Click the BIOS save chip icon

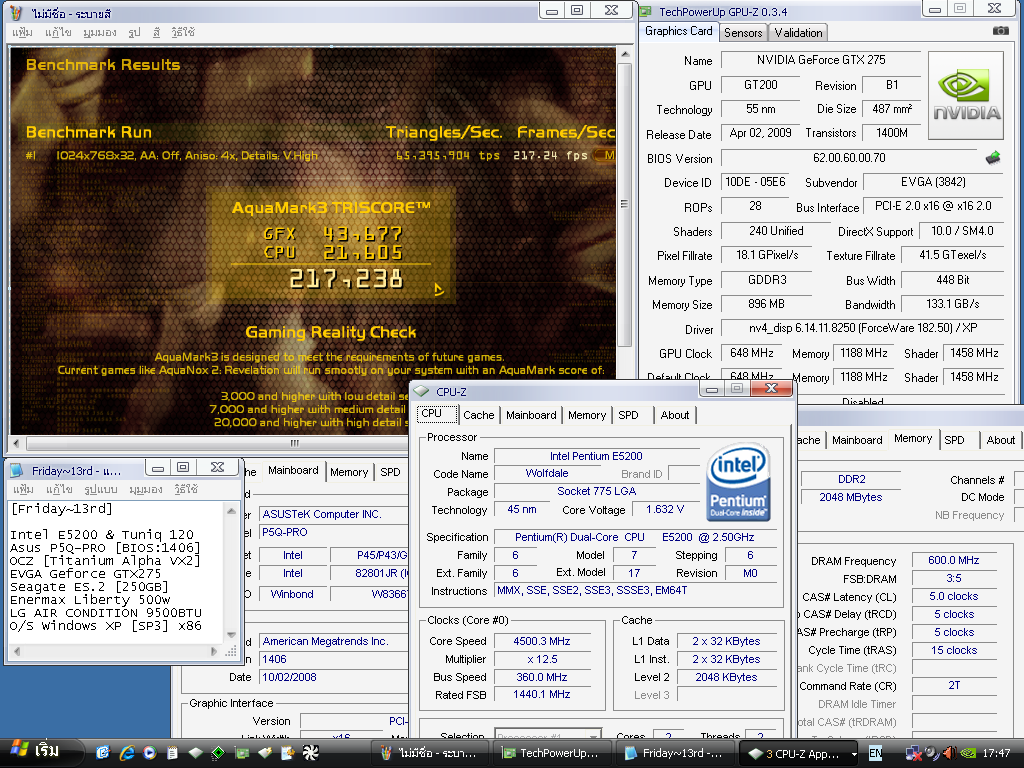[x=993, y=158]
